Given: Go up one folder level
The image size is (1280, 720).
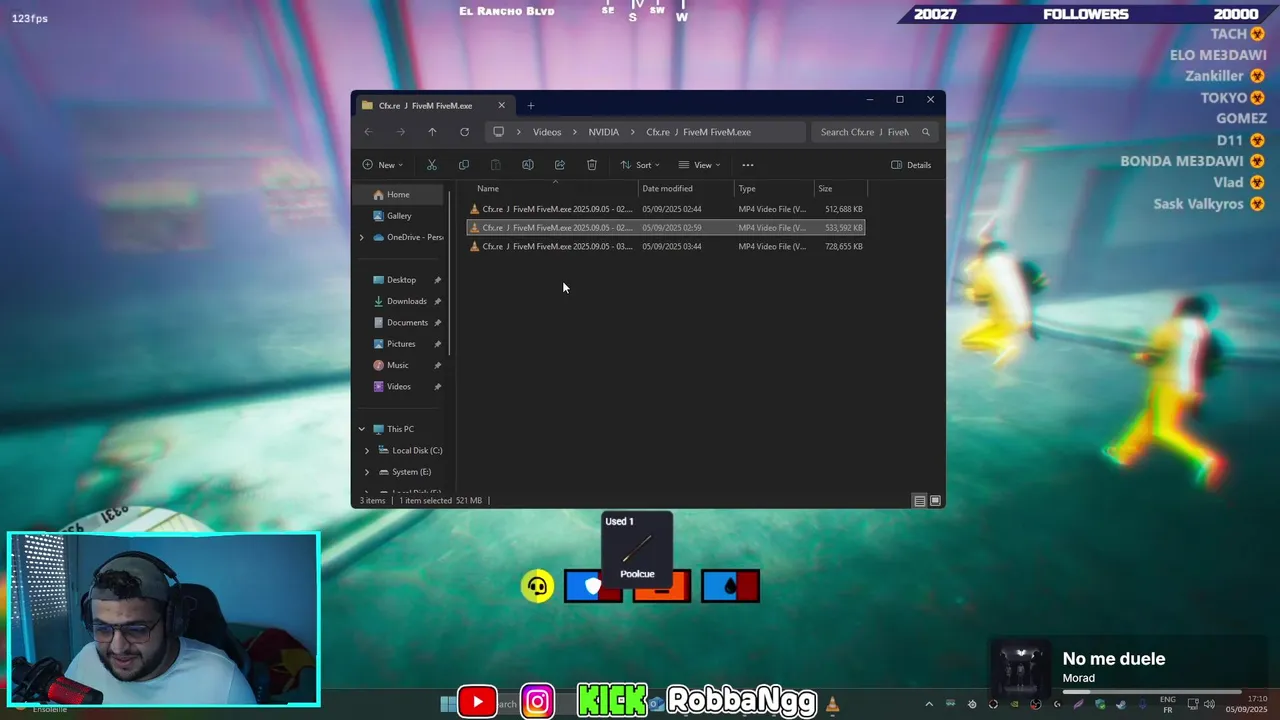Looking at the screenshot, I should point(432,132).
